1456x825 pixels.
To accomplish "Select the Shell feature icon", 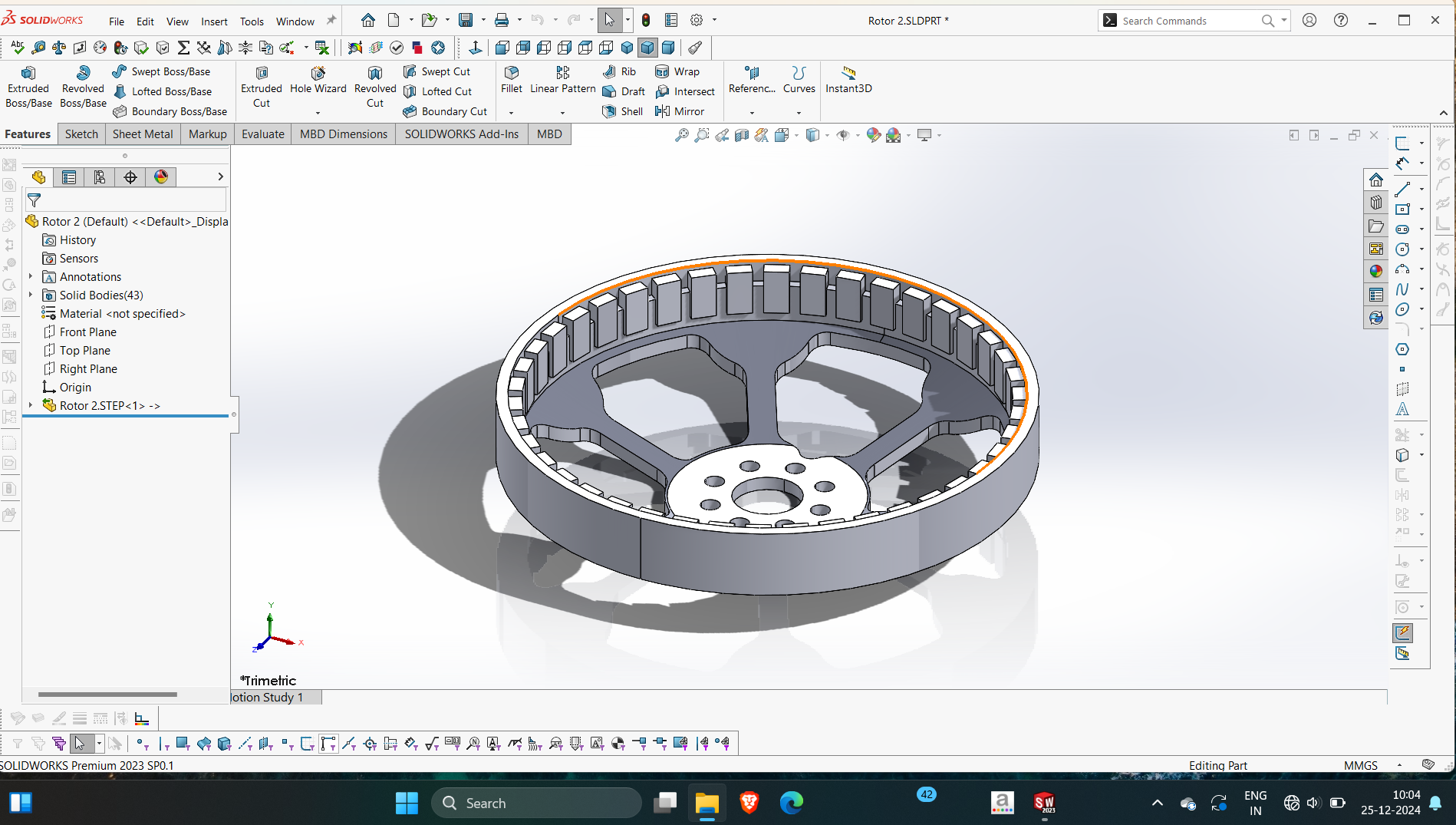I will coord(610,111).
